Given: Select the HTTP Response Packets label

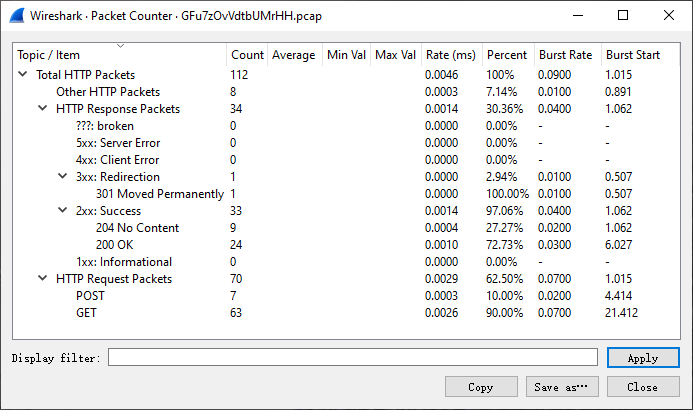Looking at the screenshot, I should (118, 109).
